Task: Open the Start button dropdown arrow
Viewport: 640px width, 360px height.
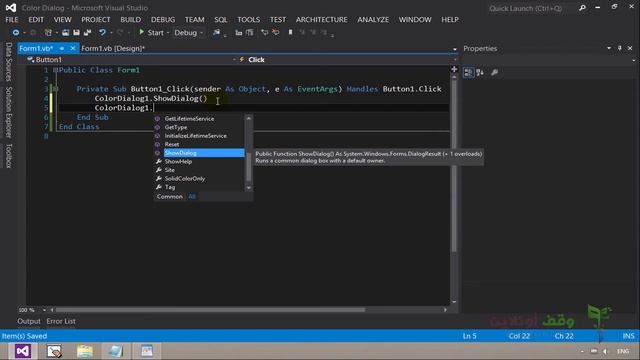Action: (x=168, y=33)
